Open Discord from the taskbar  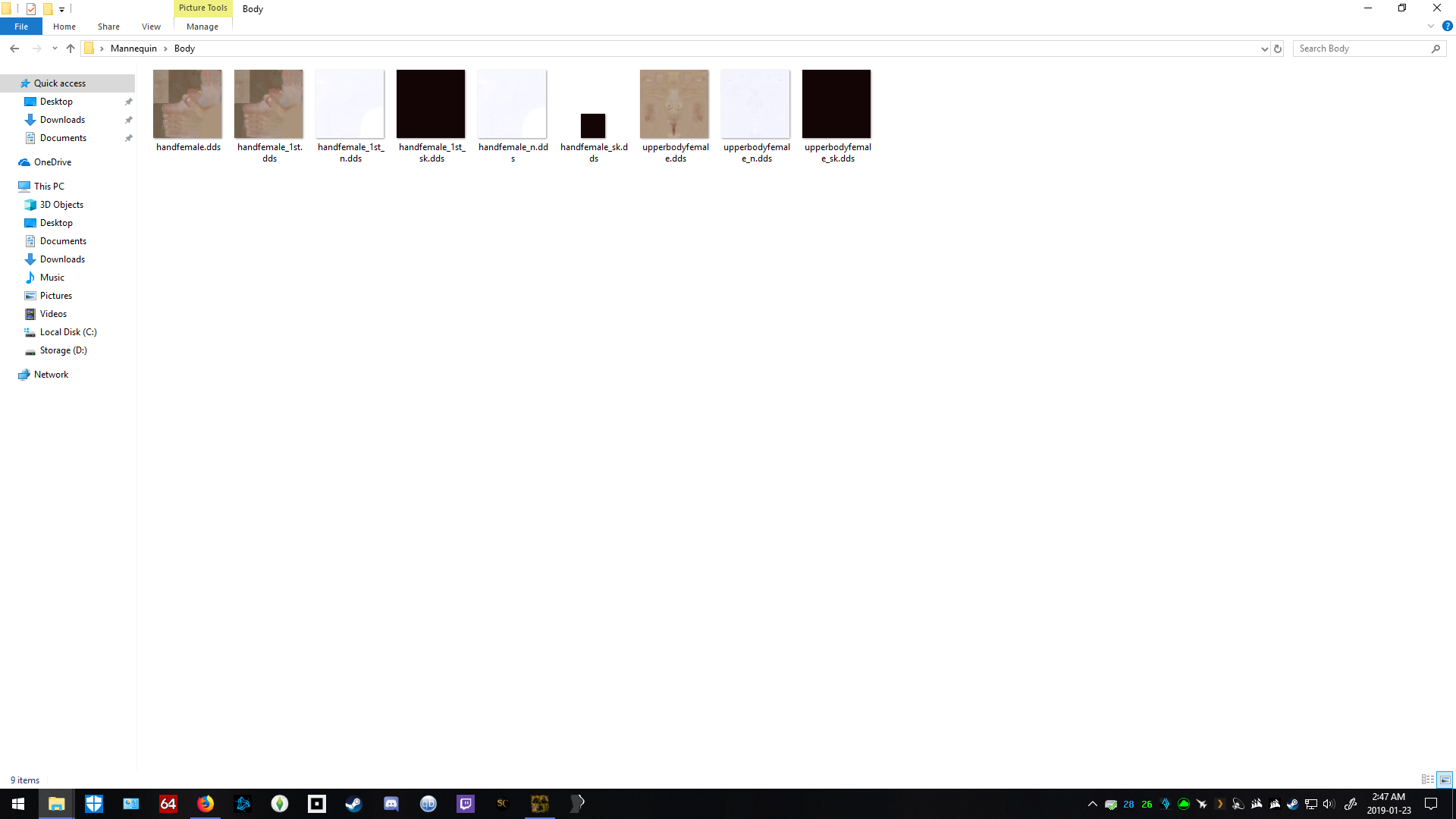coord(391,804)
